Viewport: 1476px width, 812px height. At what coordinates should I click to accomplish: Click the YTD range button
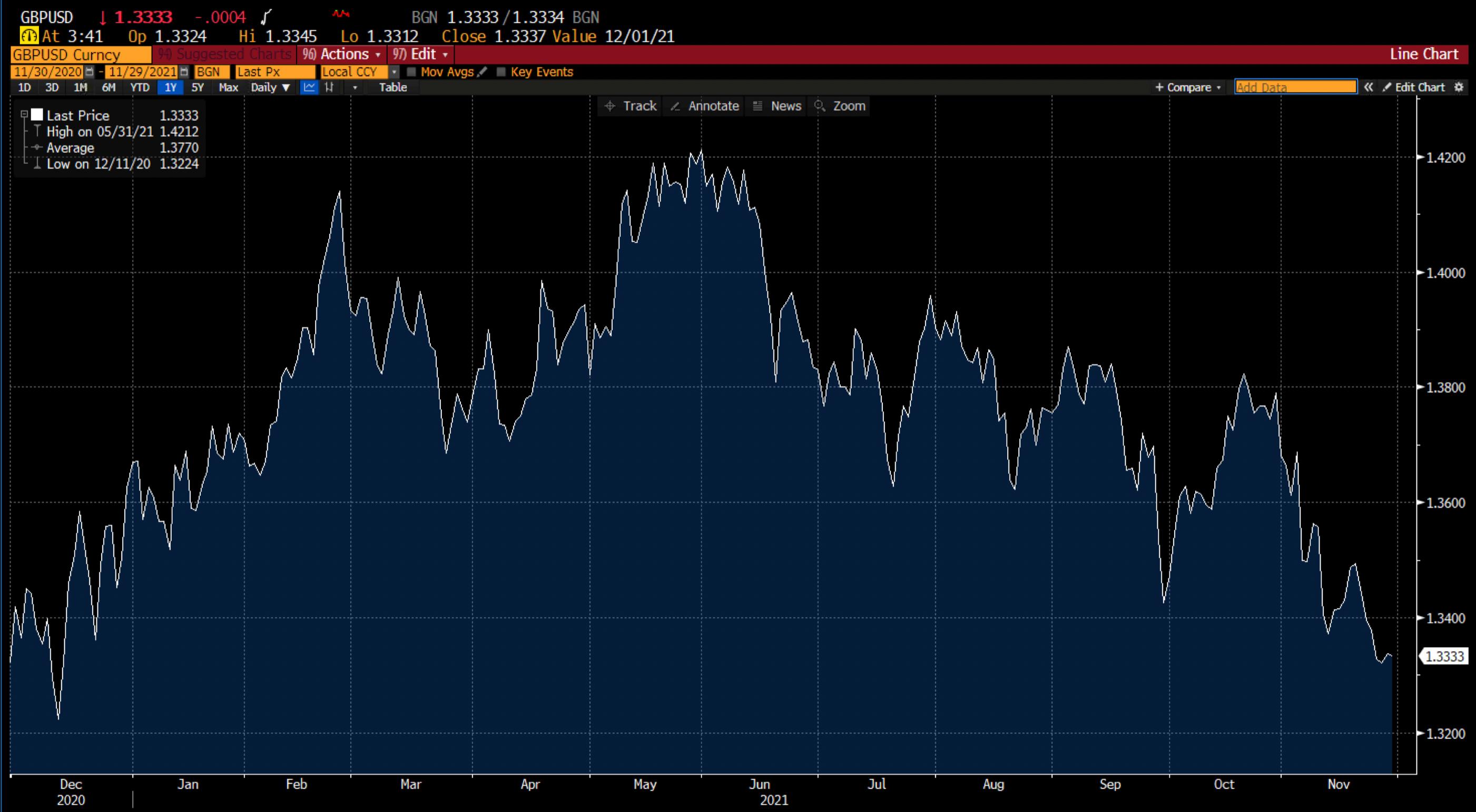point(138,87)
